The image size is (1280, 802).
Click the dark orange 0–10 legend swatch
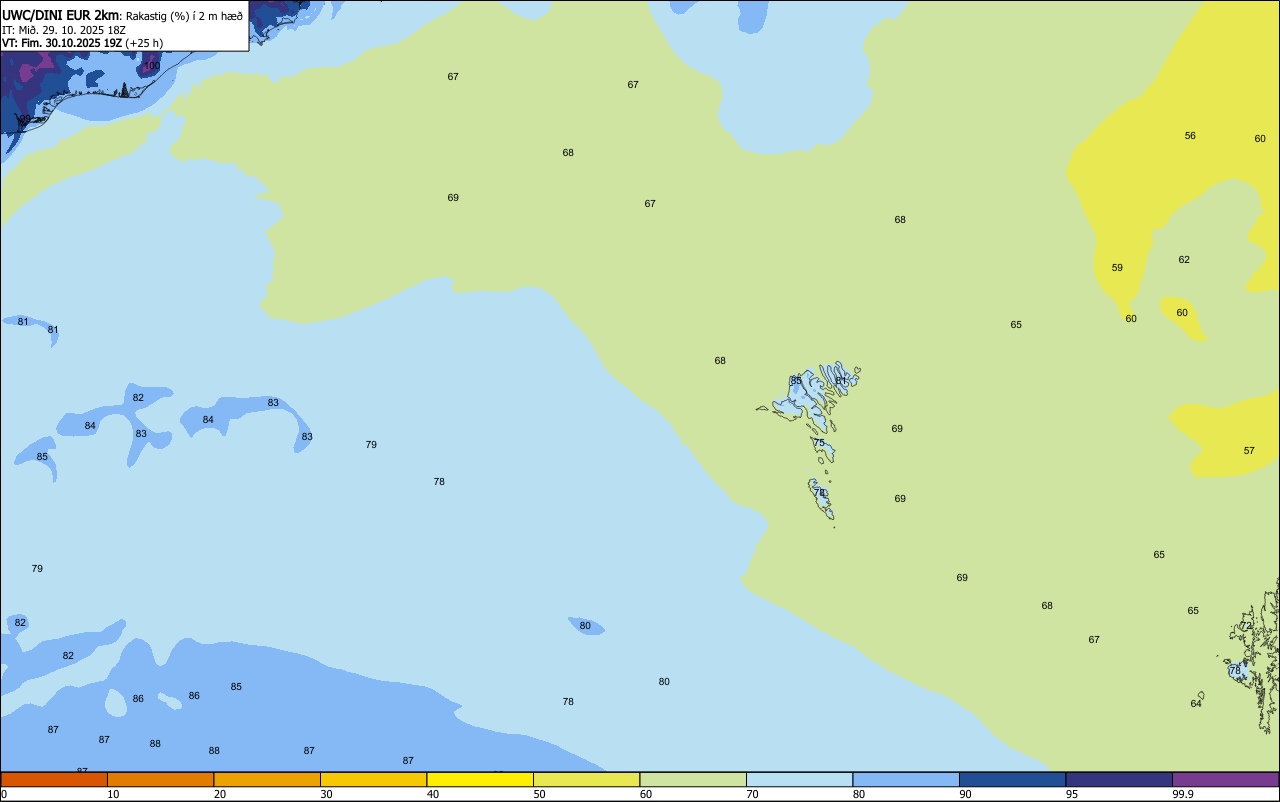54,779
